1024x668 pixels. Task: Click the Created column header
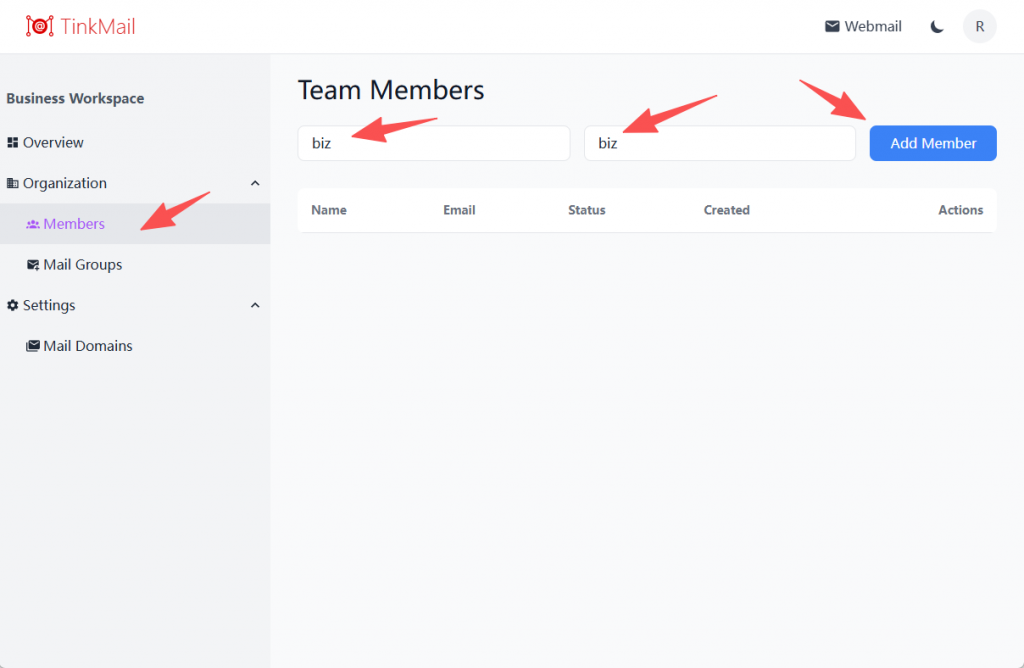point(726,210)
